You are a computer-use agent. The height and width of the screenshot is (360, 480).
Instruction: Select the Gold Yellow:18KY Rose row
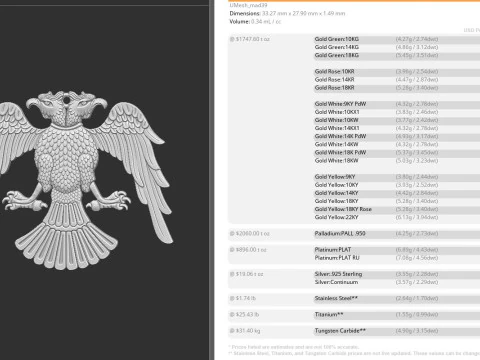pos(397,209)
